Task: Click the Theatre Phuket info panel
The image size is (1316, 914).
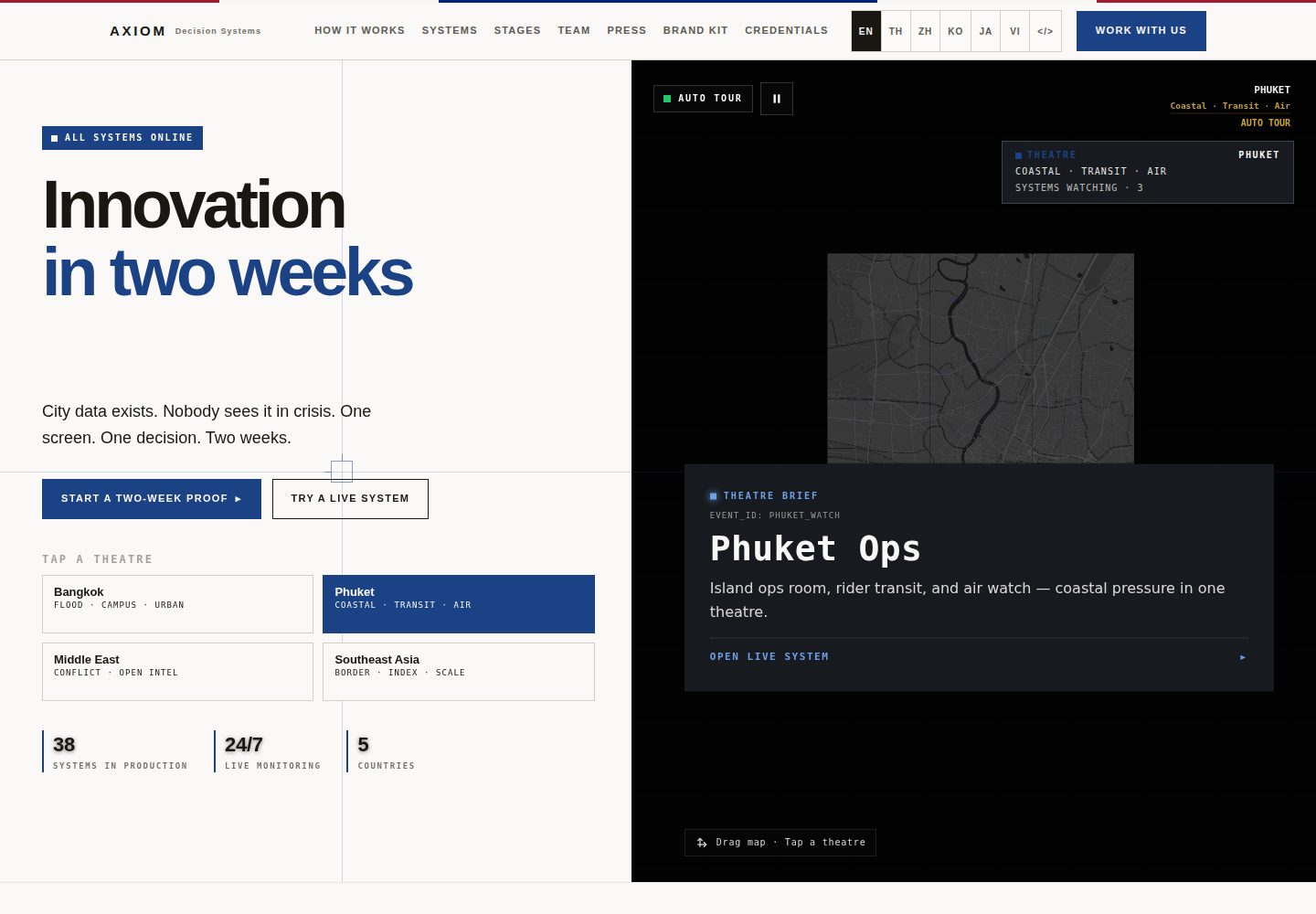Action: point(1148,172)
